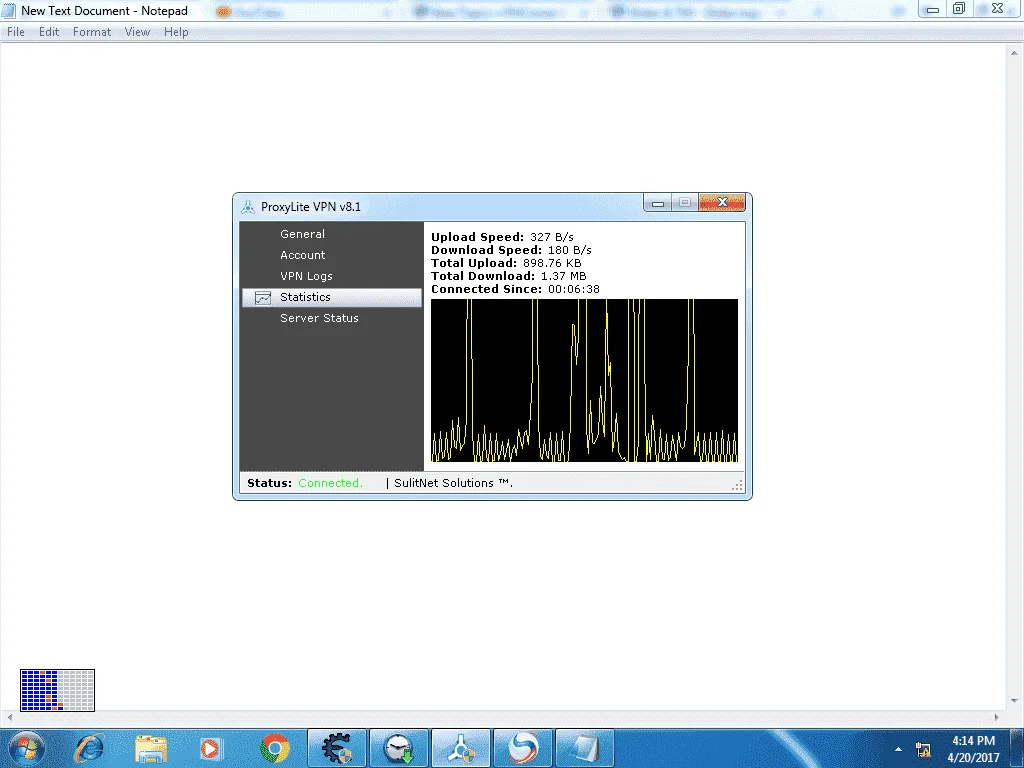
Task: Click the Connected Since 00:06:38 line
Action: click(515, 289)
